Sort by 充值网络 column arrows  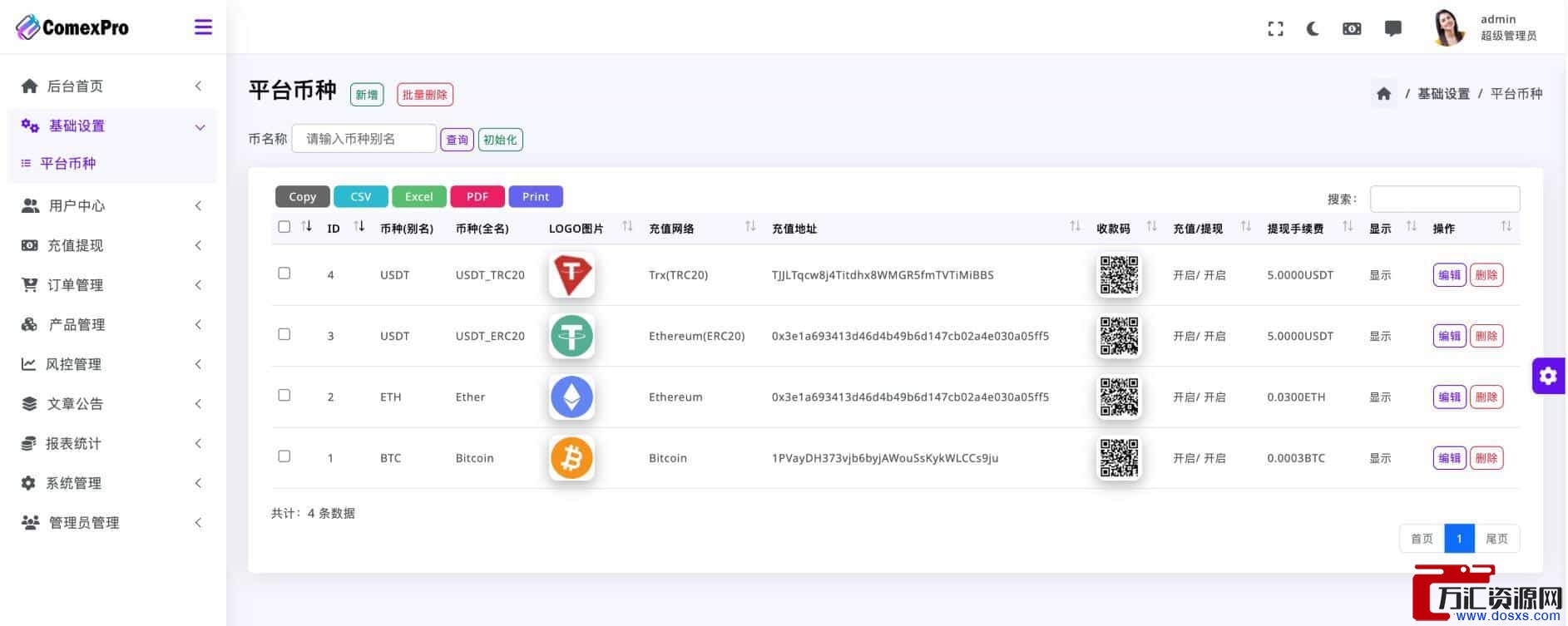750,227
